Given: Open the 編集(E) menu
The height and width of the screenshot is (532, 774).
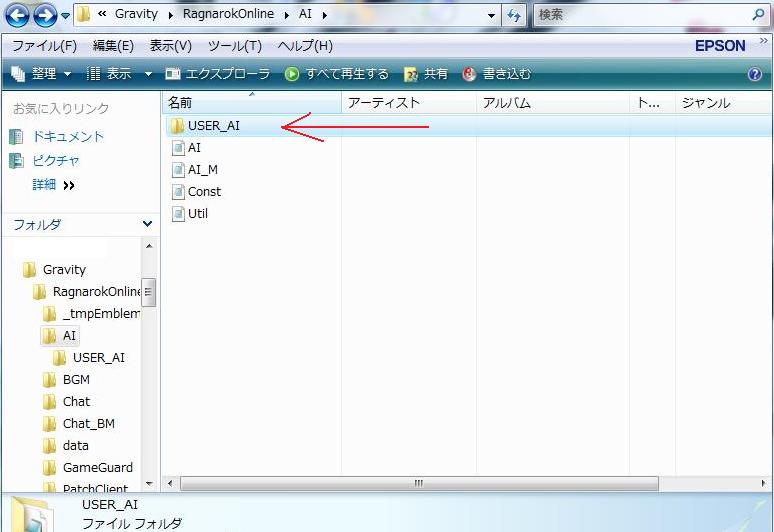Looking at the screenshot, I should point(113,46).
